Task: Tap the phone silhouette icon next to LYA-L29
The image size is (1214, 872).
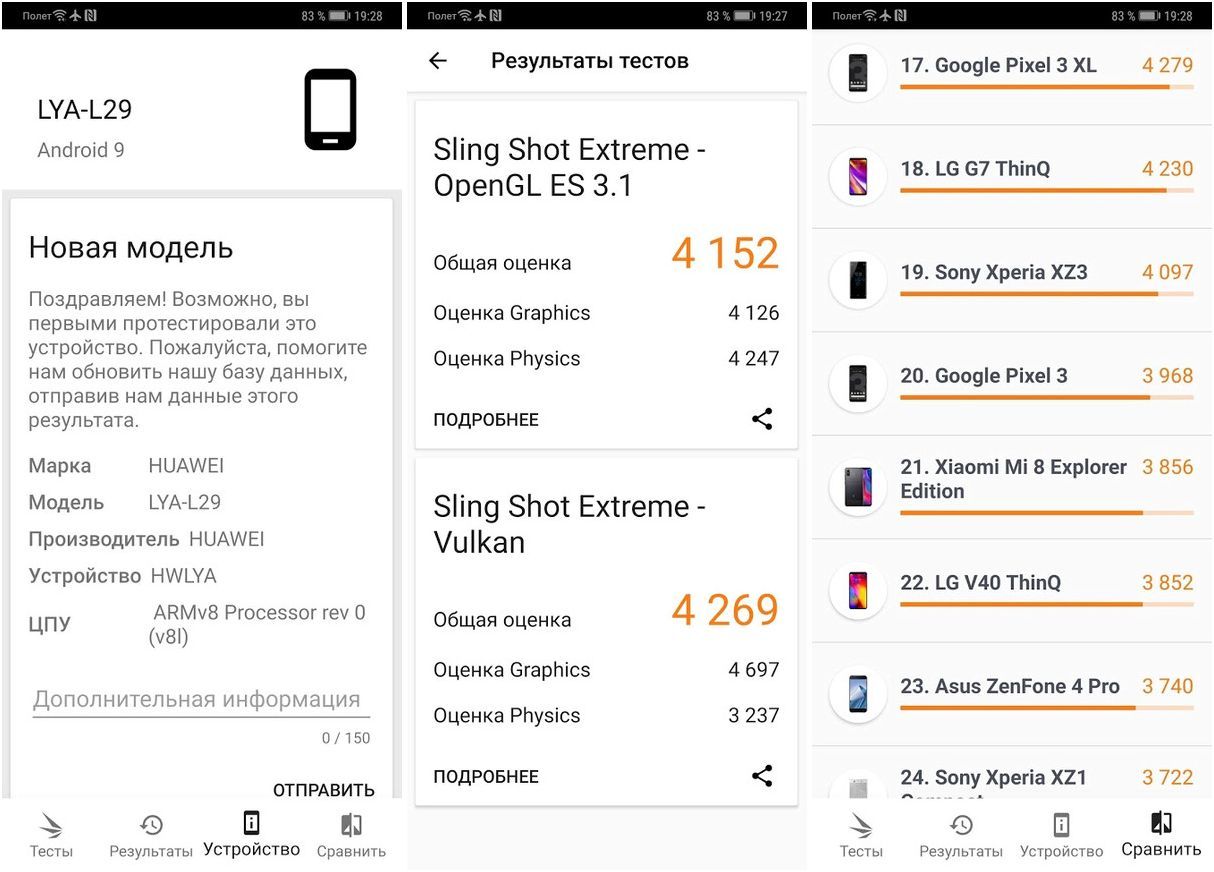Action: pyautogui.click(x=330, y=108)
